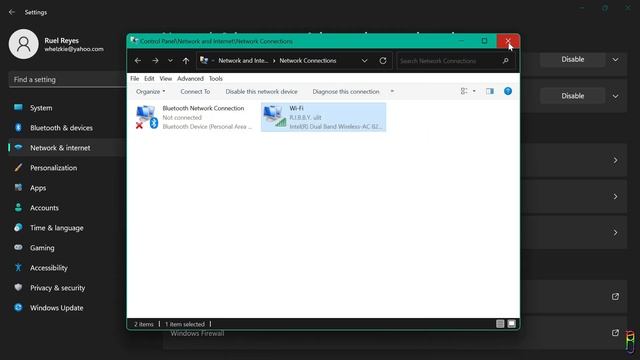Open the Advanced menu
The image size is (640, 360).
pyautogui.click(x=190, y=78)
